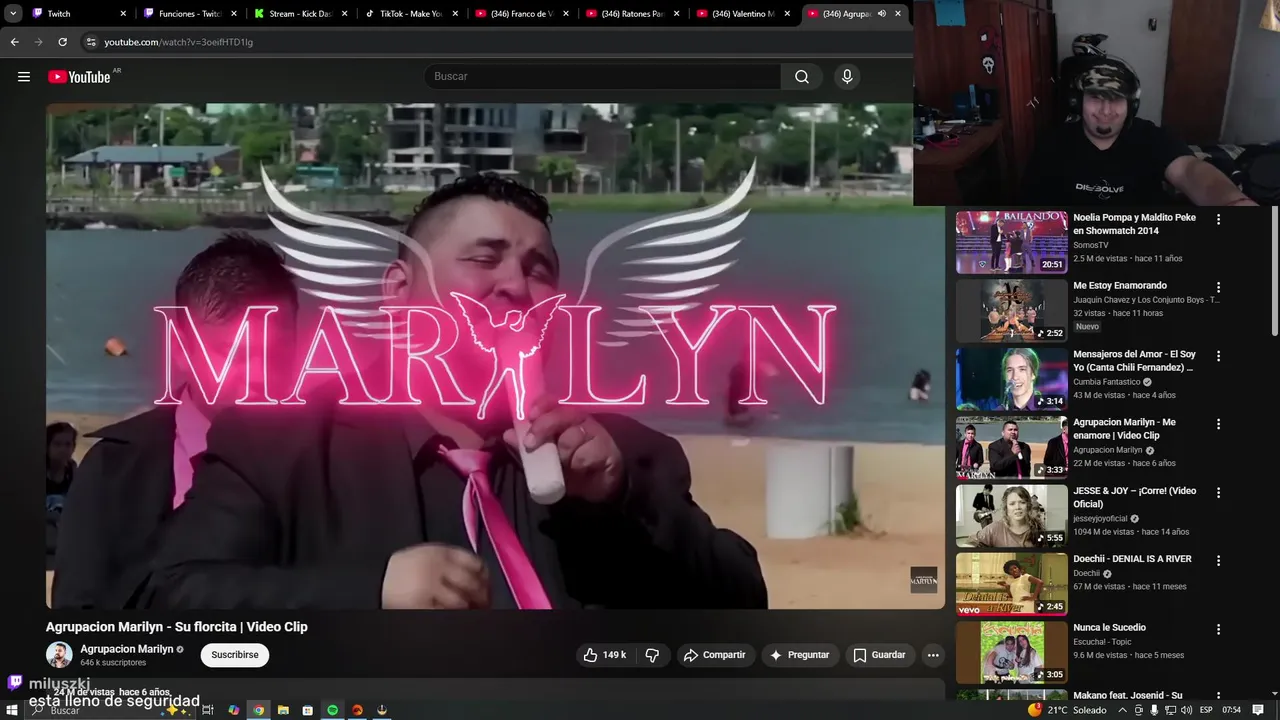Viewport: 1280px width, 720px height.
Task: Mute the Agrupacion tab via speaker icon
Action: [881, 14]
